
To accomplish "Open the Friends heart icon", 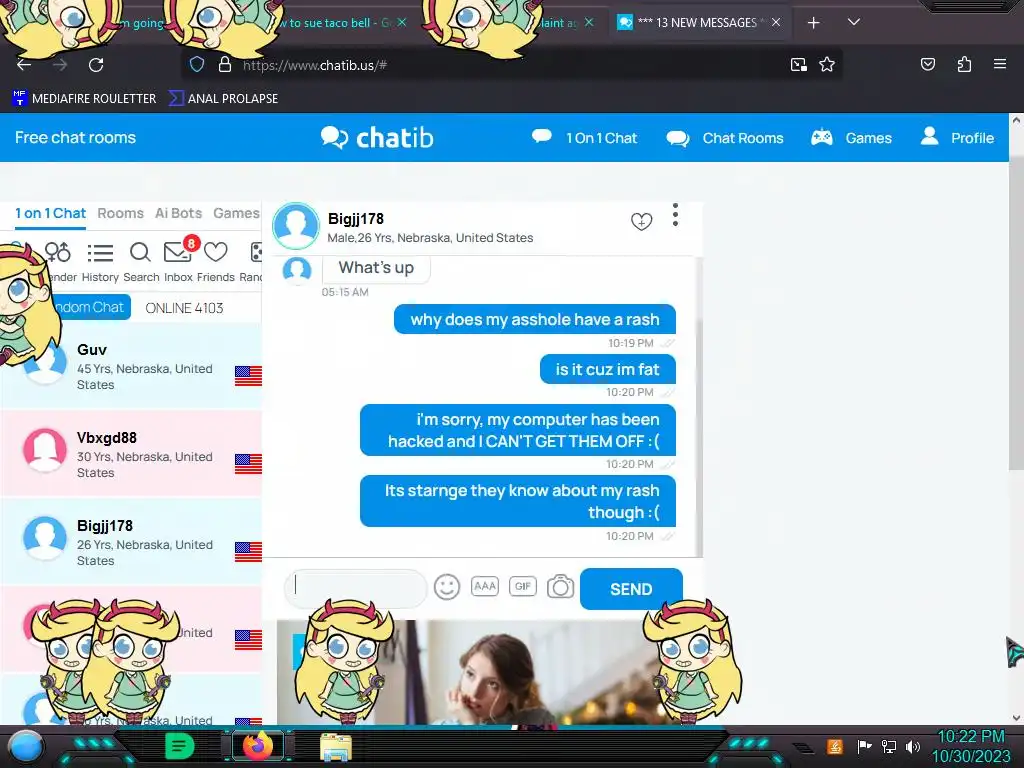I will [x=216, y=262].
